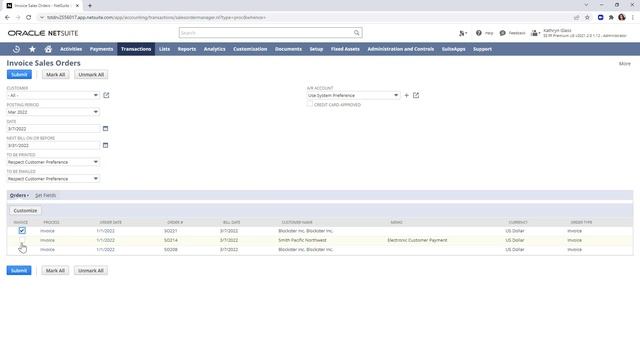
Task: Open the Setup menu
Action: tap(316, 49)
